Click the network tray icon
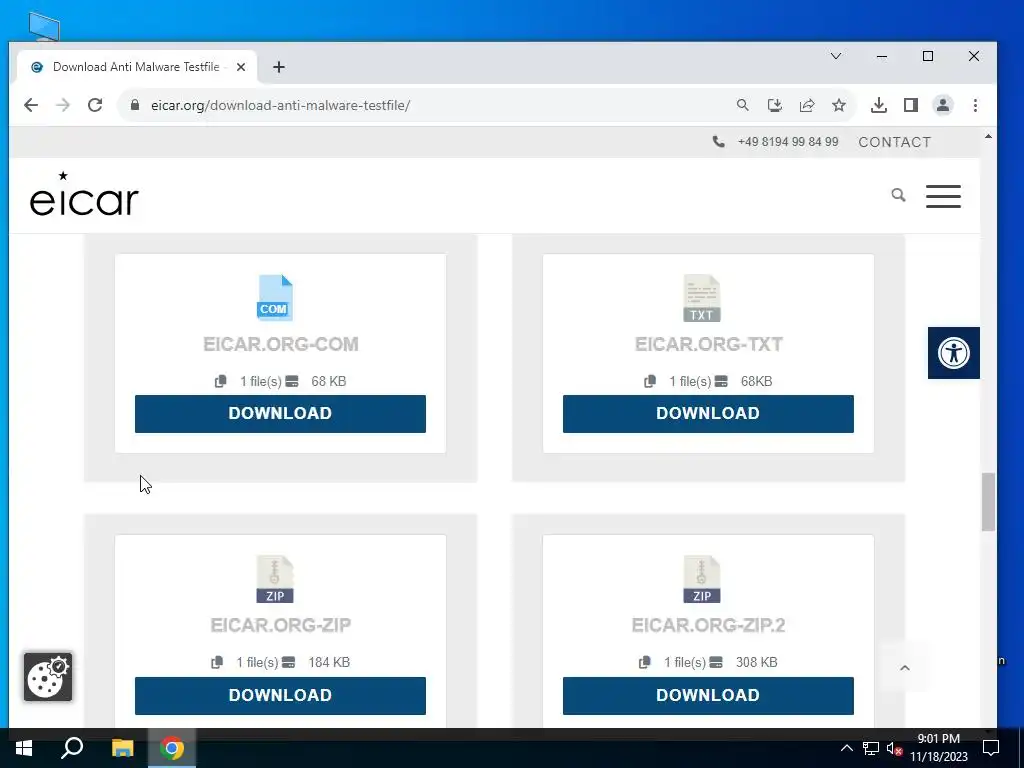This screenshot has width=1024, height=768. [x=871, y=748]
